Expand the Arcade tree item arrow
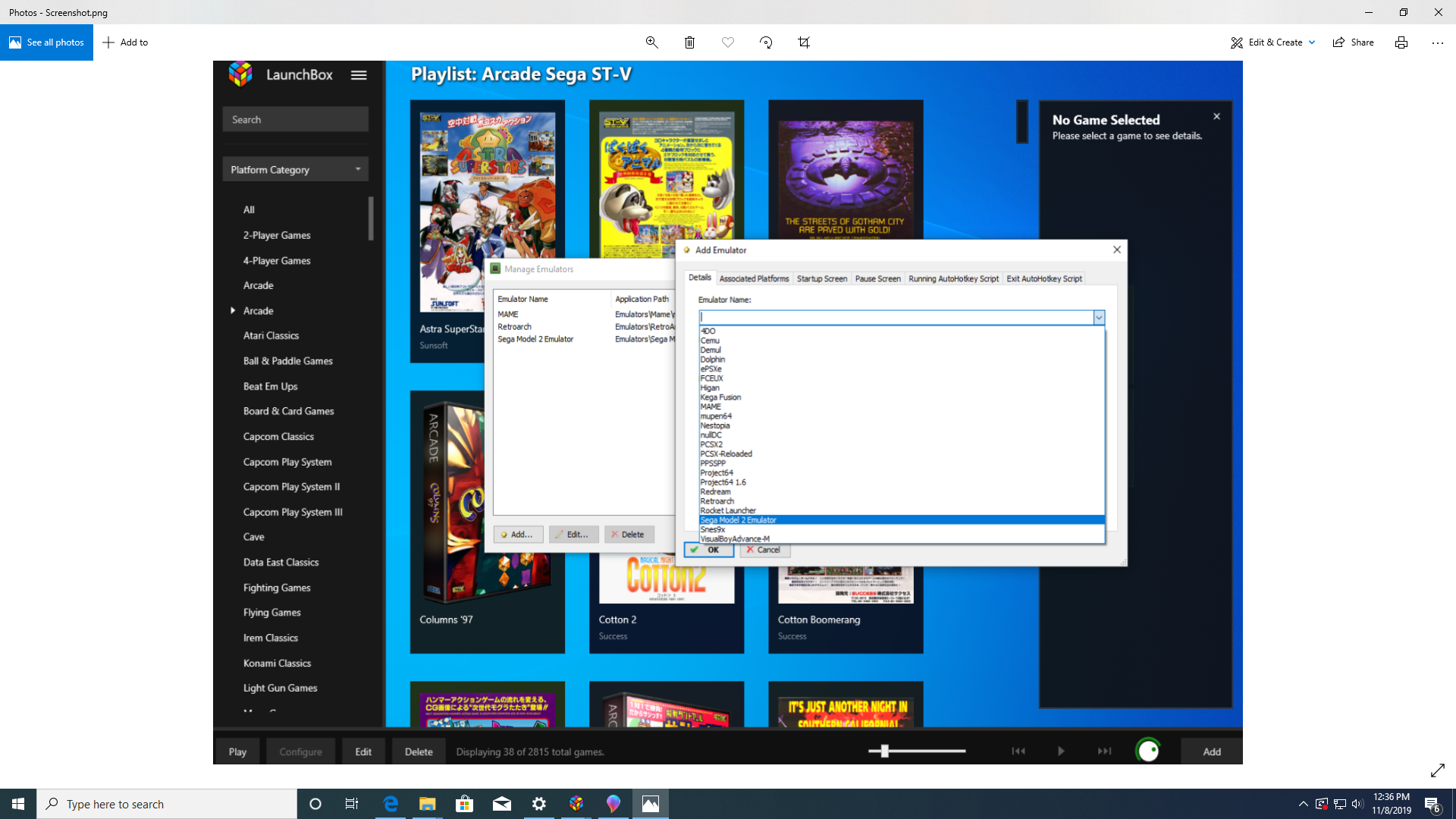The height and width of the screenshot is (819, 1456). (233, 311)
